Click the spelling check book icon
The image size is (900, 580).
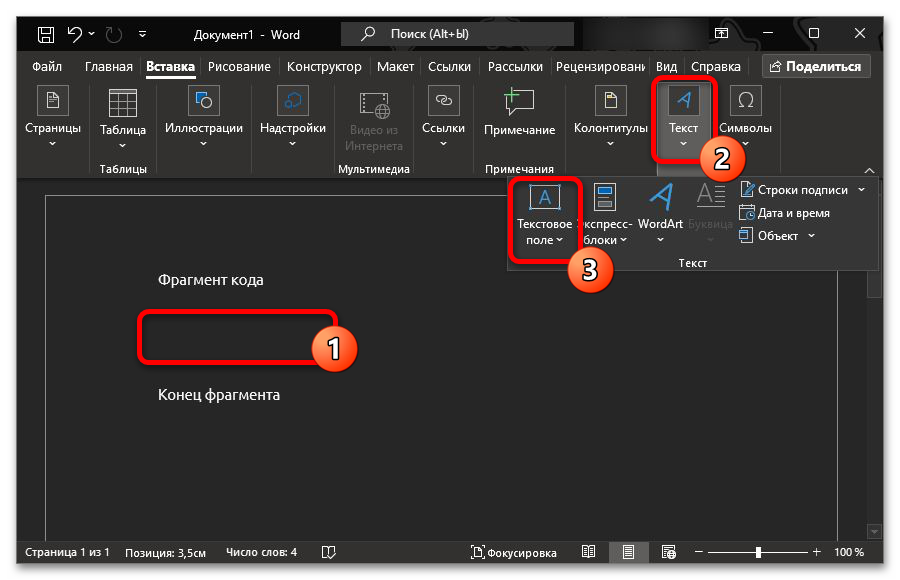tap(328, 552)
